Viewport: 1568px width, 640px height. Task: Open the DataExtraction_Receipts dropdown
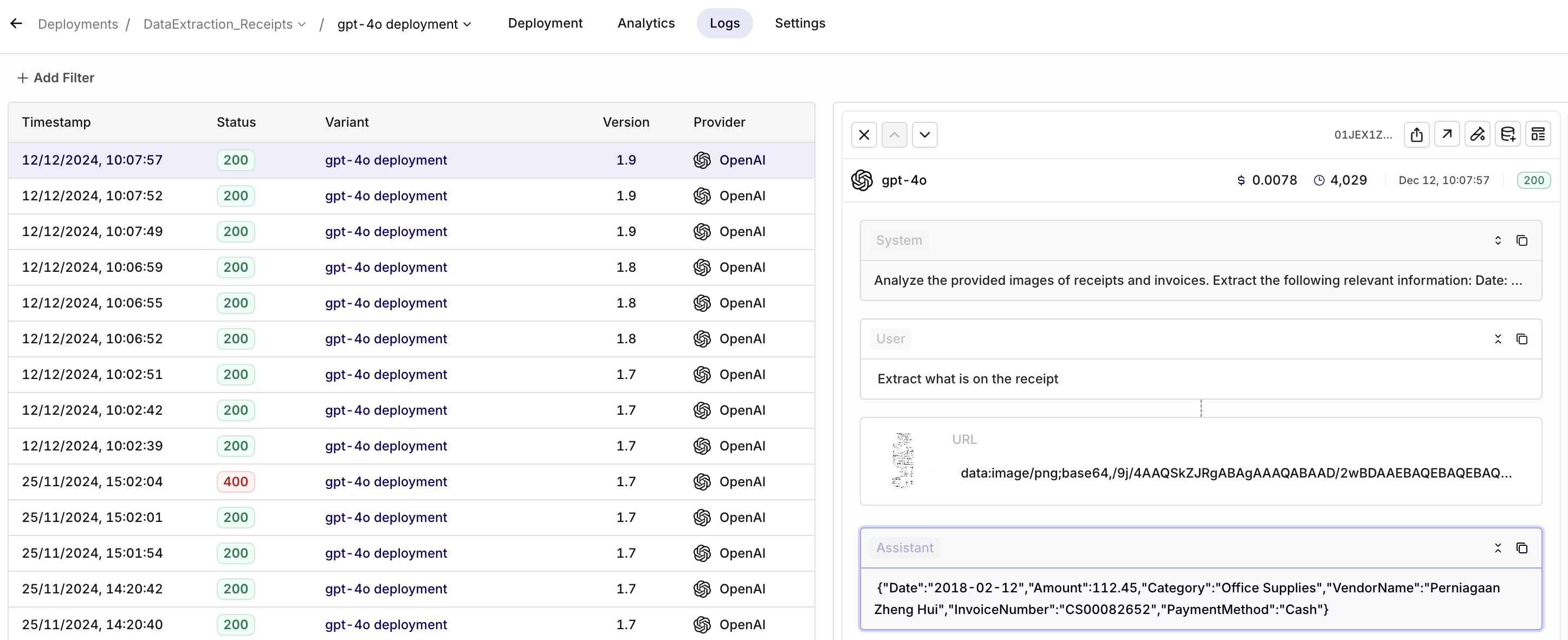pyautogui.click(x=224, y=24)
